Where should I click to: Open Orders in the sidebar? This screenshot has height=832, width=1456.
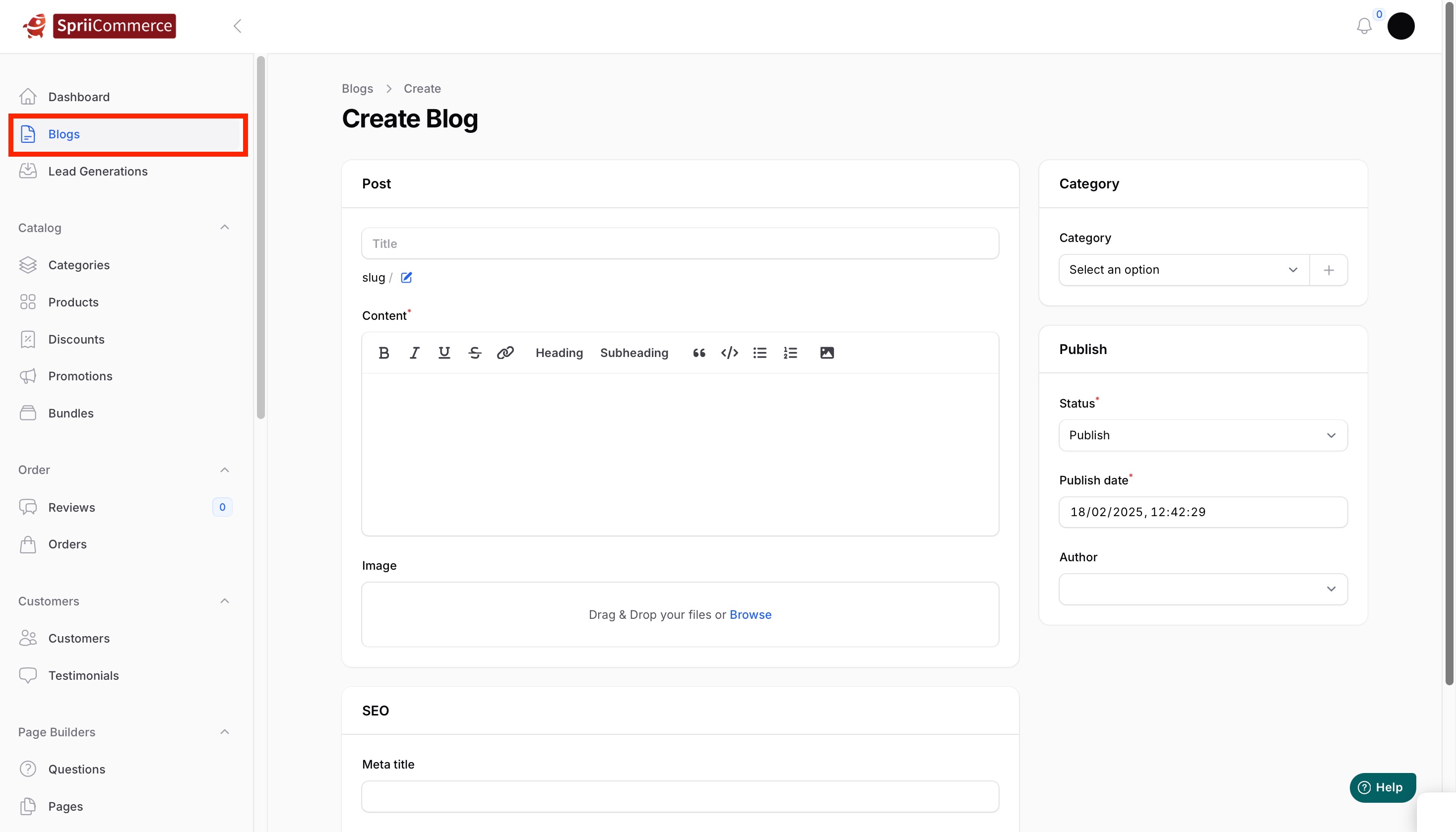pyautogui.click(x=127, y=544)
